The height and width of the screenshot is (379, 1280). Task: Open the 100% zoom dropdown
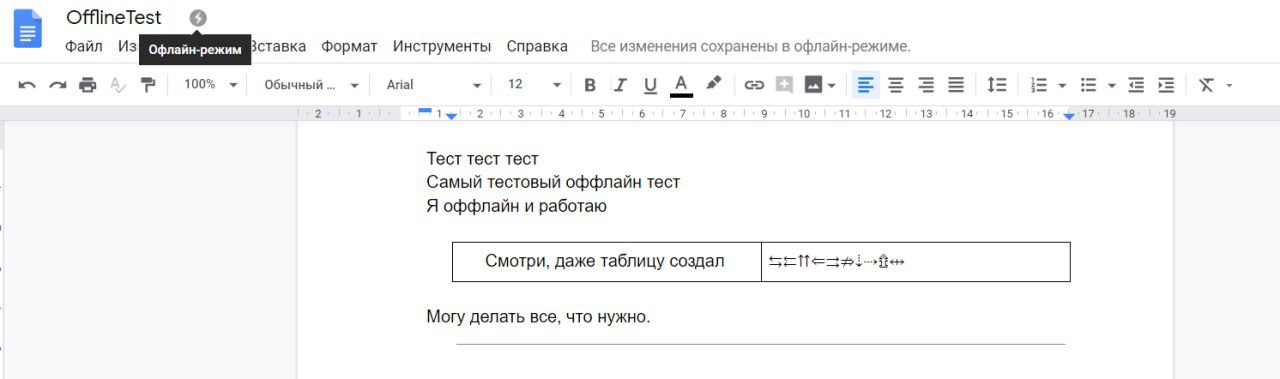[x=211, y=85]
